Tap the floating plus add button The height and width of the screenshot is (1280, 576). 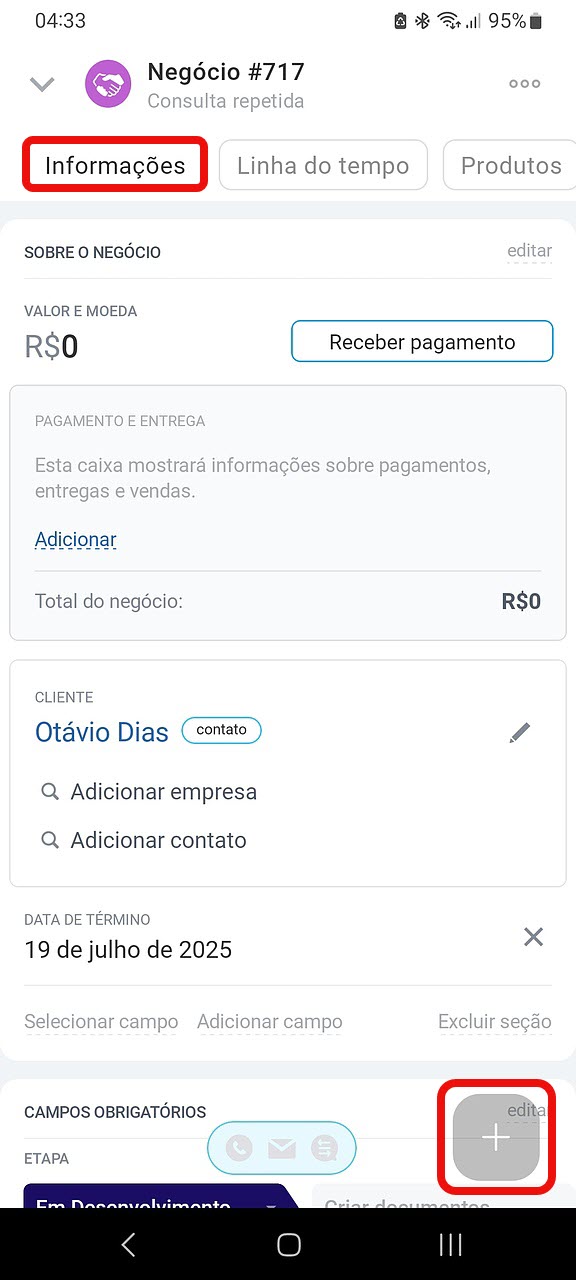496,1137
